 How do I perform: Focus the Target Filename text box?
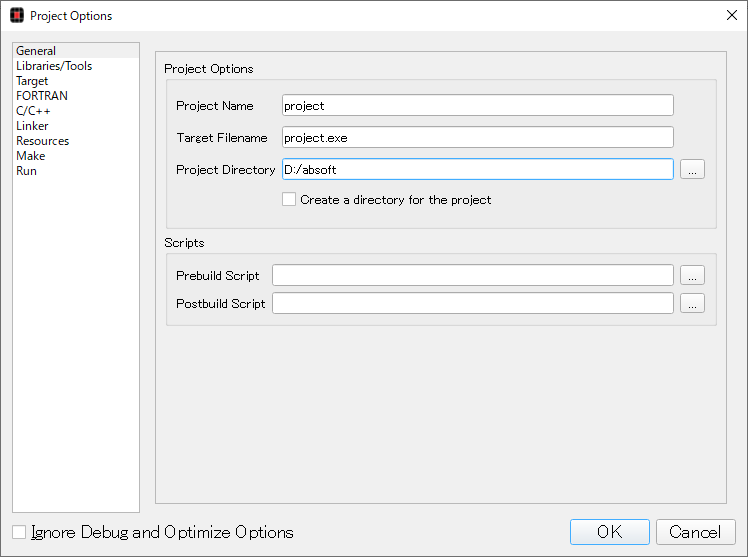(478, 137)
